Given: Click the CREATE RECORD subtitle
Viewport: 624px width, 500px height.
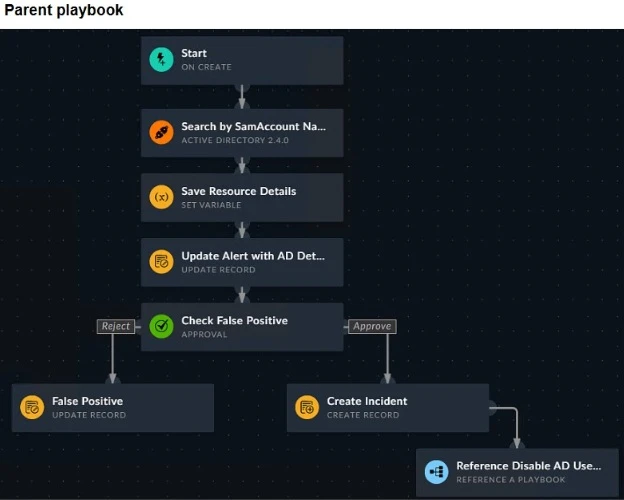Looking at the screenshot, I should [363, 415].
